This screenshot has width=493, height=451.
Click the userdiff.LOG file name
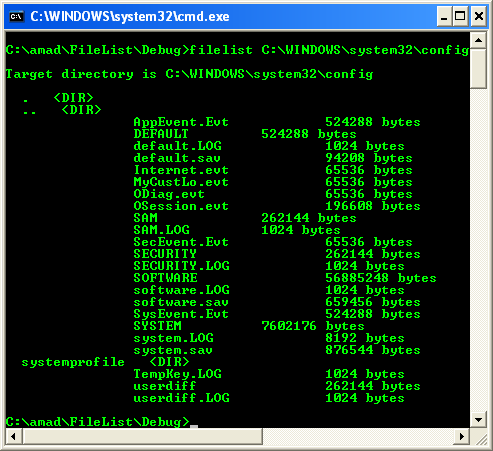pyautogui.click(x=181, y=398)
